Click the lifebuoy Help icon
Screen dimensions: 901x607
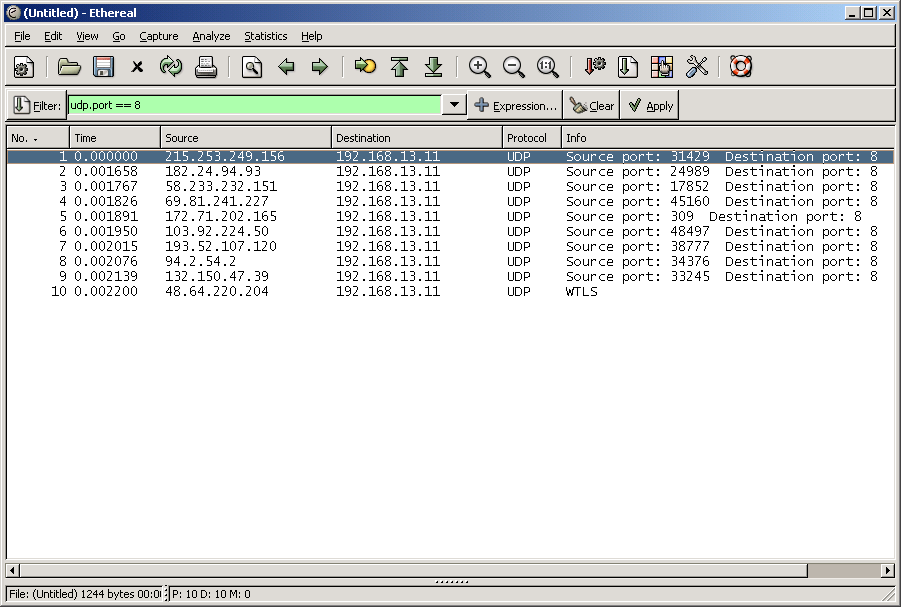coord(741,67)
